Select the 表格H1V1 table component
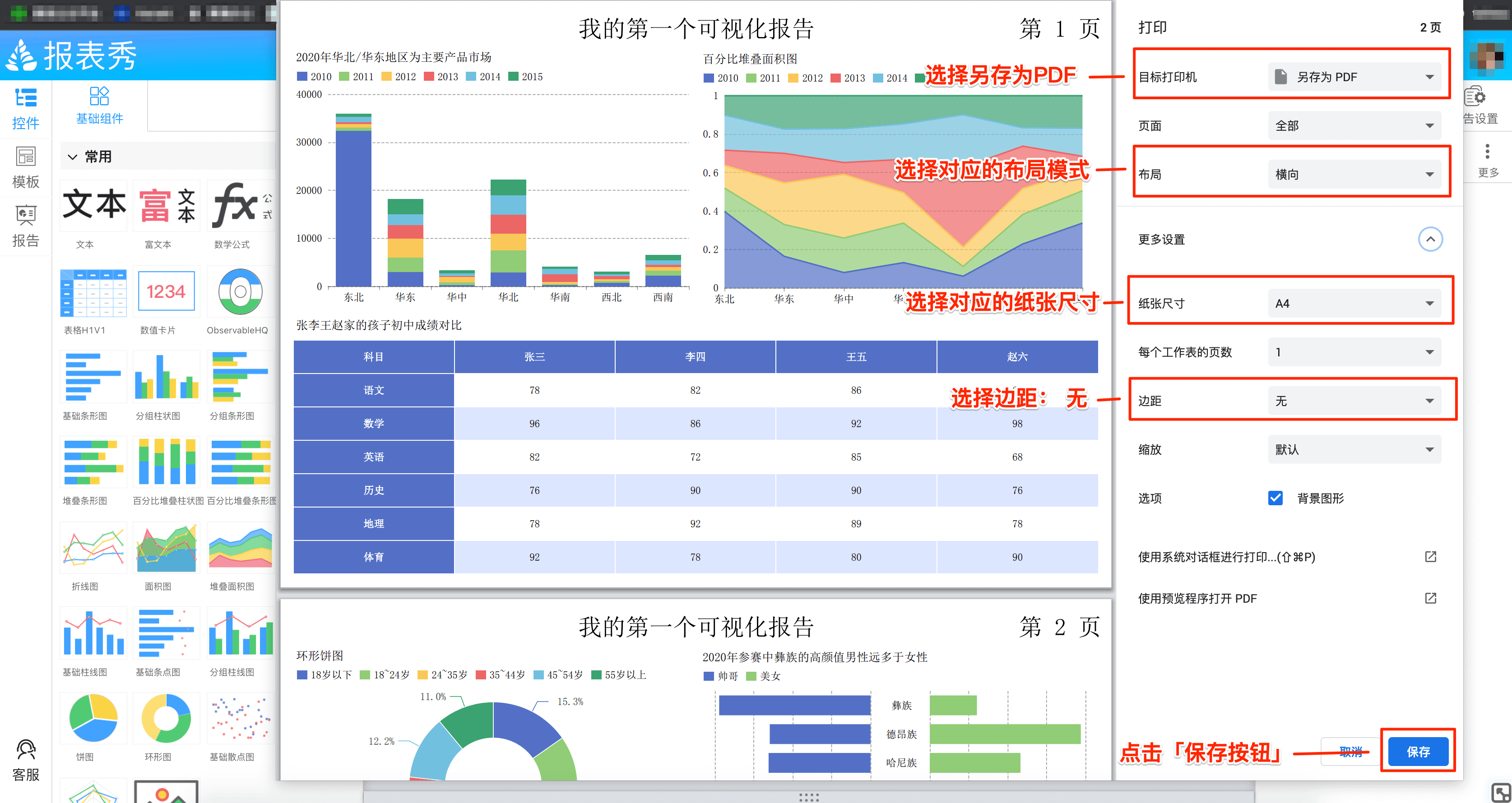 point(94,292)
